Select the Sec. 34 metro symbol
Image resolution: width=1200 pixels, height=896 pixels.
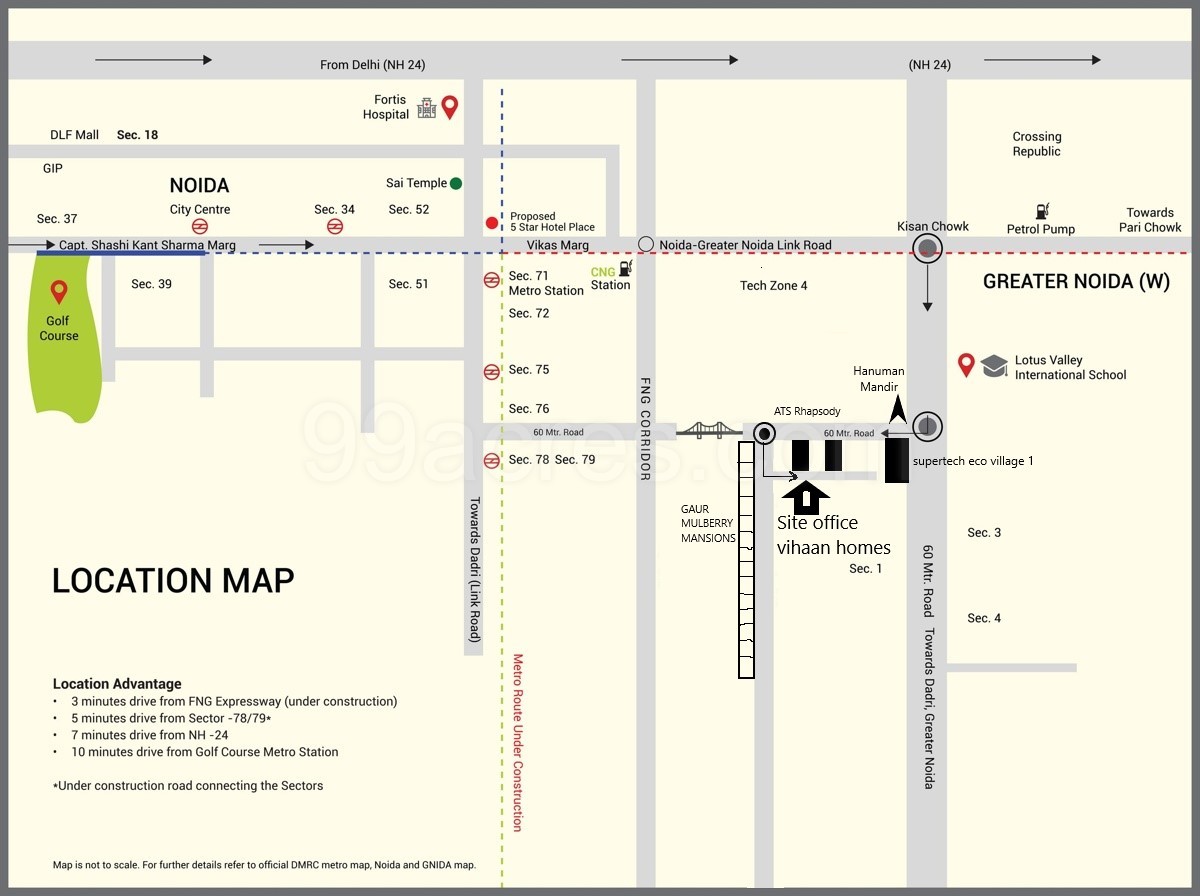(x=334, y=226)
